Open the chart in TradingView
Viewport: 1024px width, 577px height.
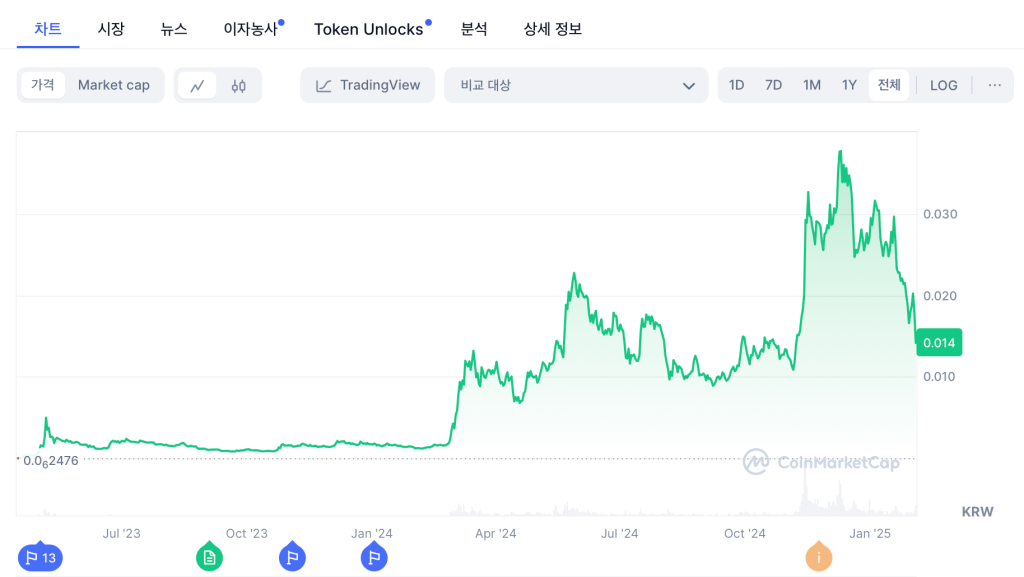[367, 85]
